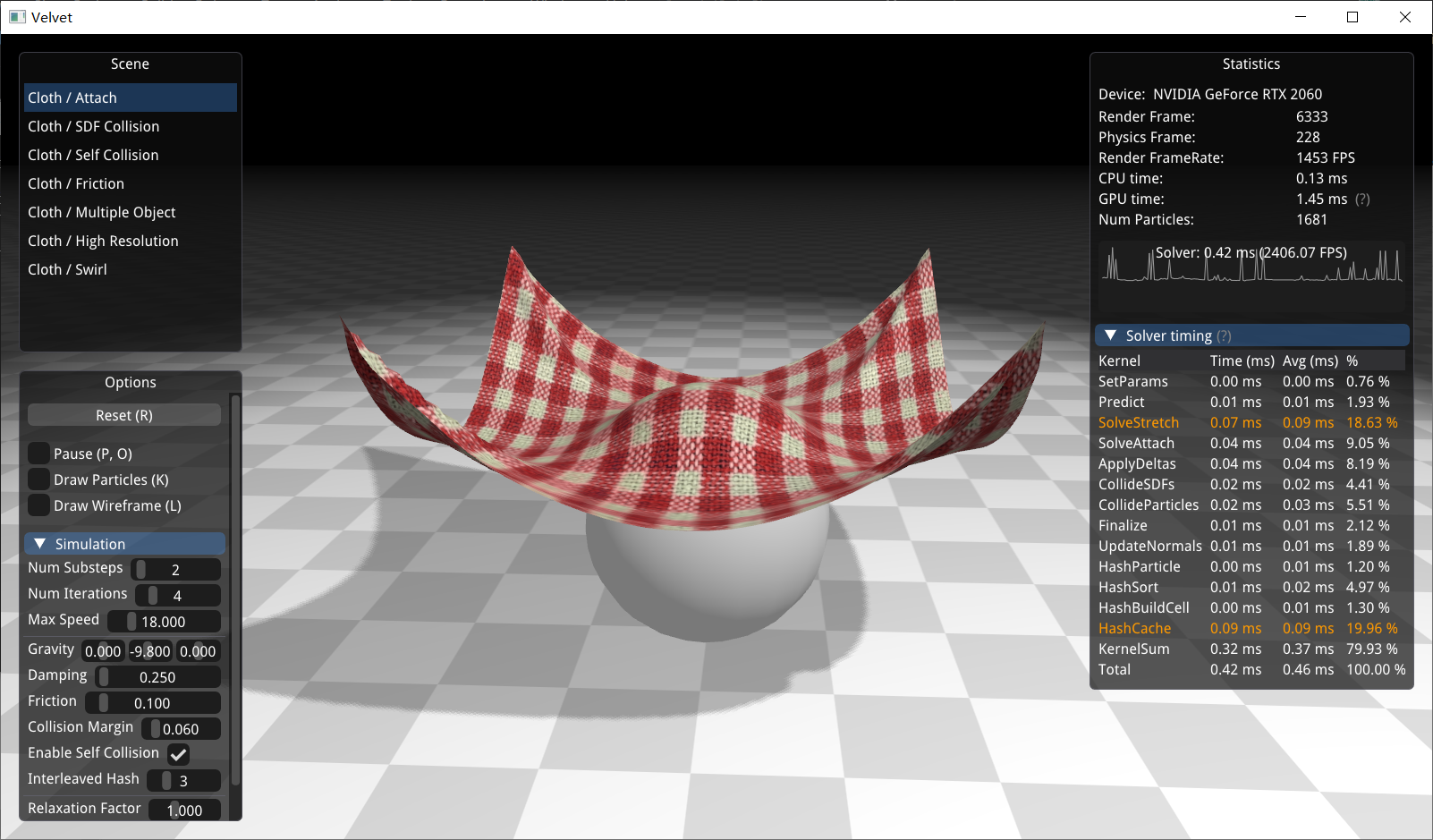
Task: Click the Avg (ms) column header
Action: pos(1310,361)
